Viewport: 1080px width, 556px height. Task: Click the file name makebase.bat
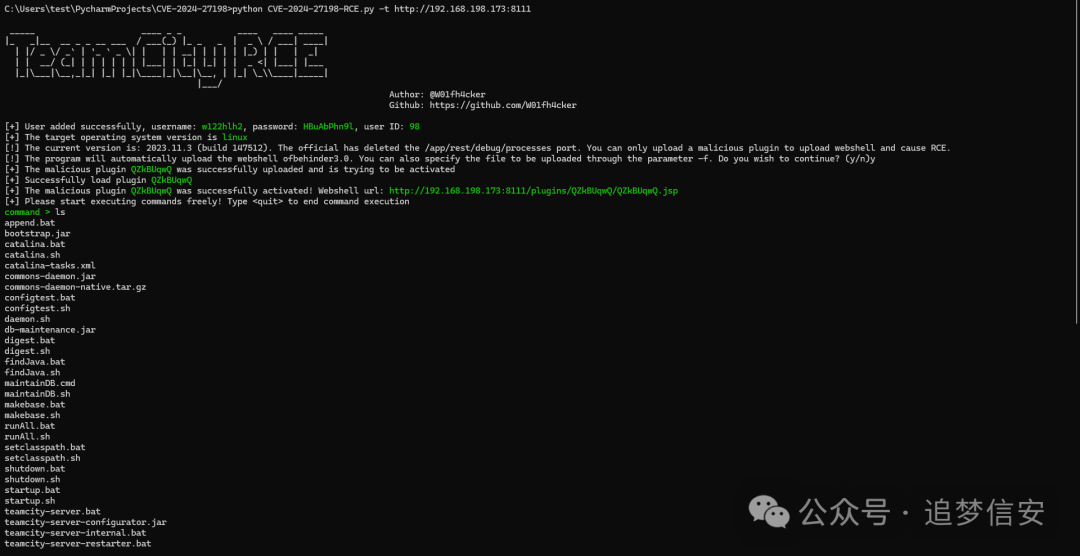pyautogui.click(x=35, y=404)
